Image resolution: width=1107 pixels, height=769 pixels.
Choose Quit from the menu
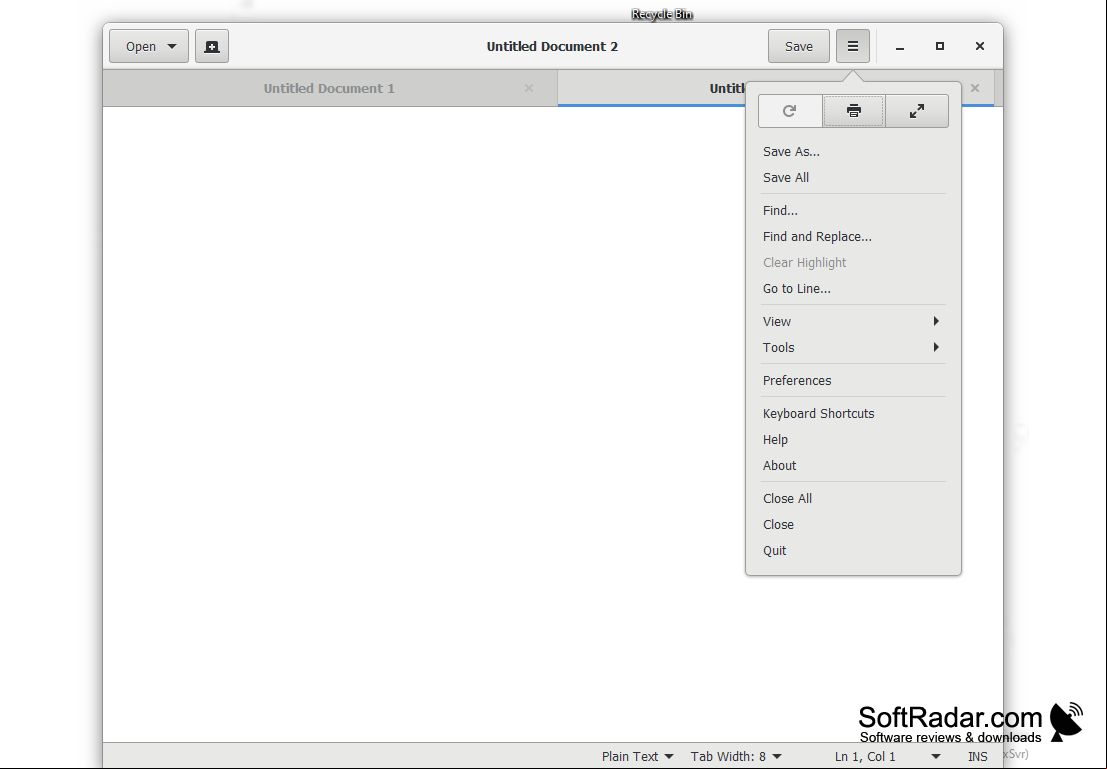(854, 551)
